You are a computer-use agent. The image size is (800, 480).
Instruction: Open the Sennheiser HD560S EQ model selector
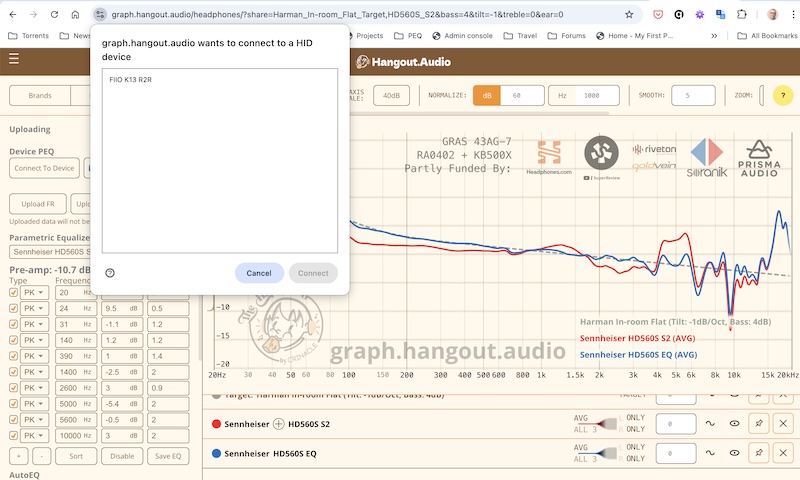49,252
